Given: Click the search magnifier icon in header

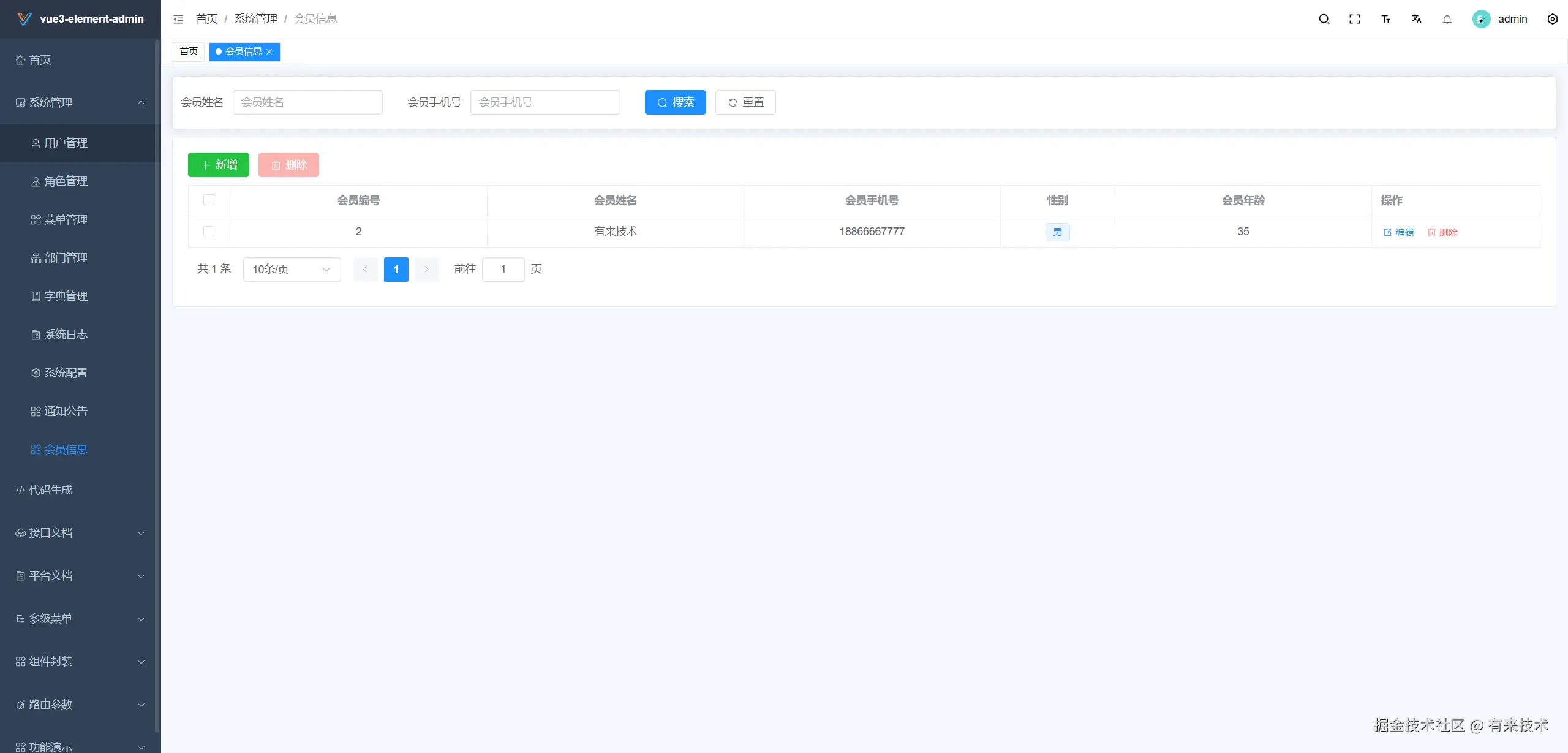Looking at the screenshot, I should coord(1324,19).
